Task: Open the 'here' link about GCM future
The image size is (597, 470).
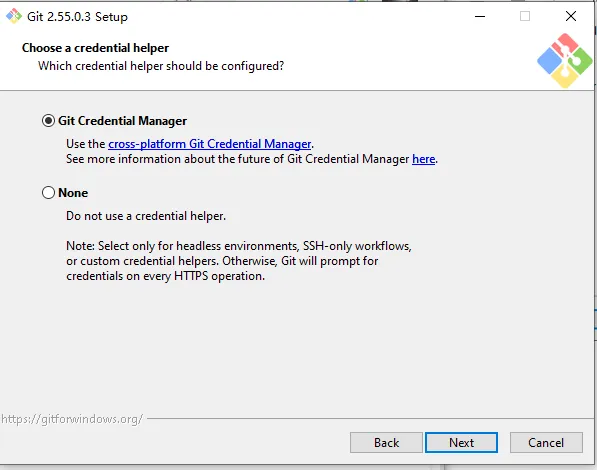Action: tap(423, 159)
